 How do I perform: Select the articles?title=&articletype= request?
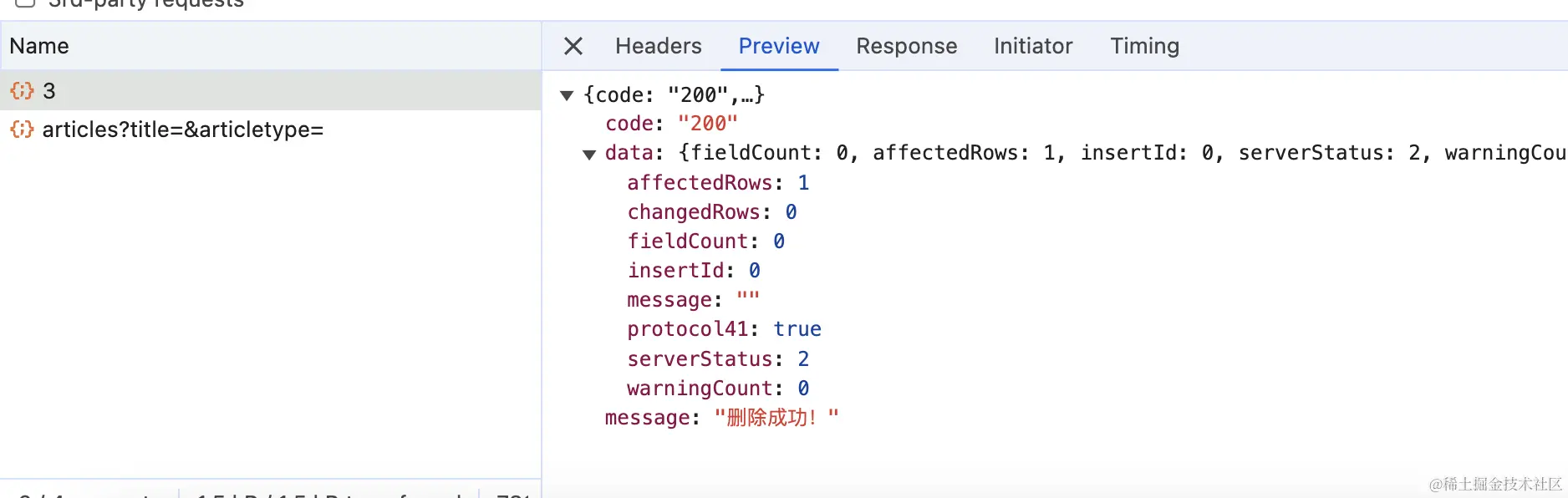pos(271,130)
